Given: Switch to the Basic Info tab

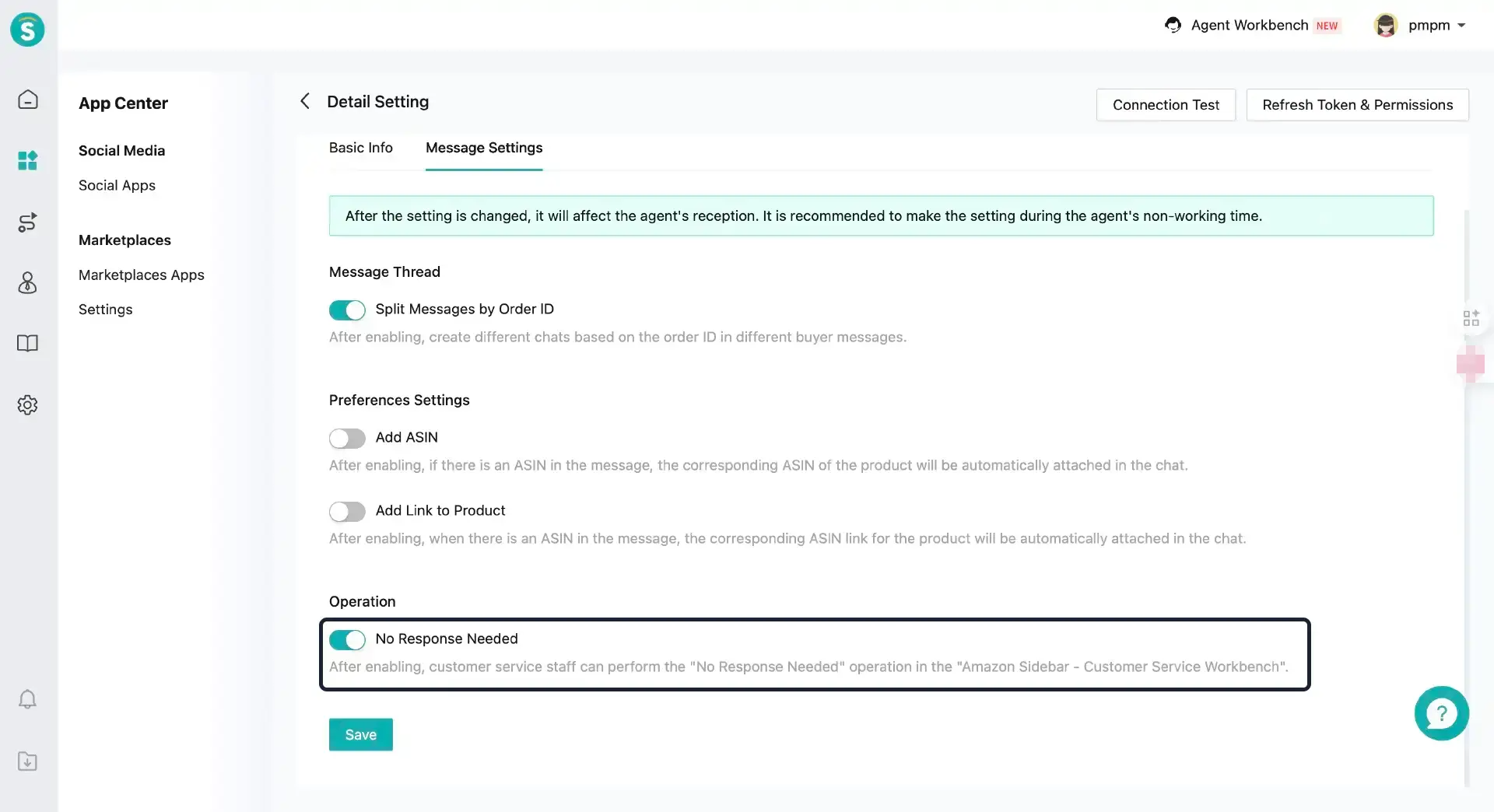Looking at the screenshot, I should (360, 148).
